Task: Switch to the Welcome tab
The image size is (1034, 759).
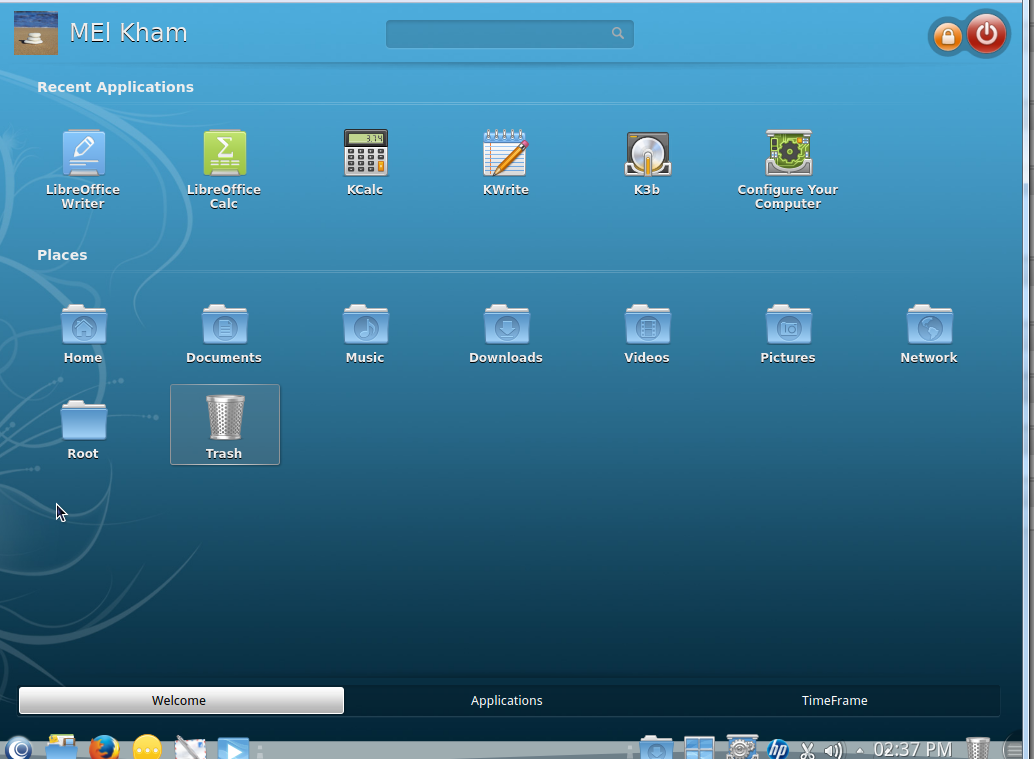Action: coord(181,700)
